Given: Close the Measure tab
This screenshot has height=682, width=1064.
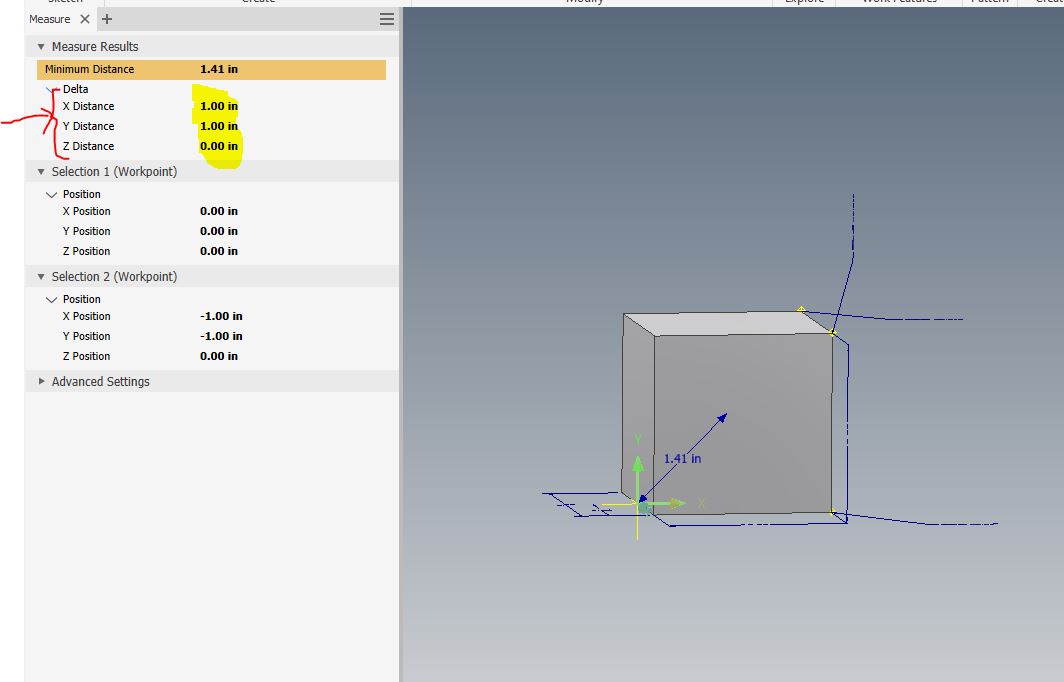Looking at the screenshot, I should pos(87,18).
